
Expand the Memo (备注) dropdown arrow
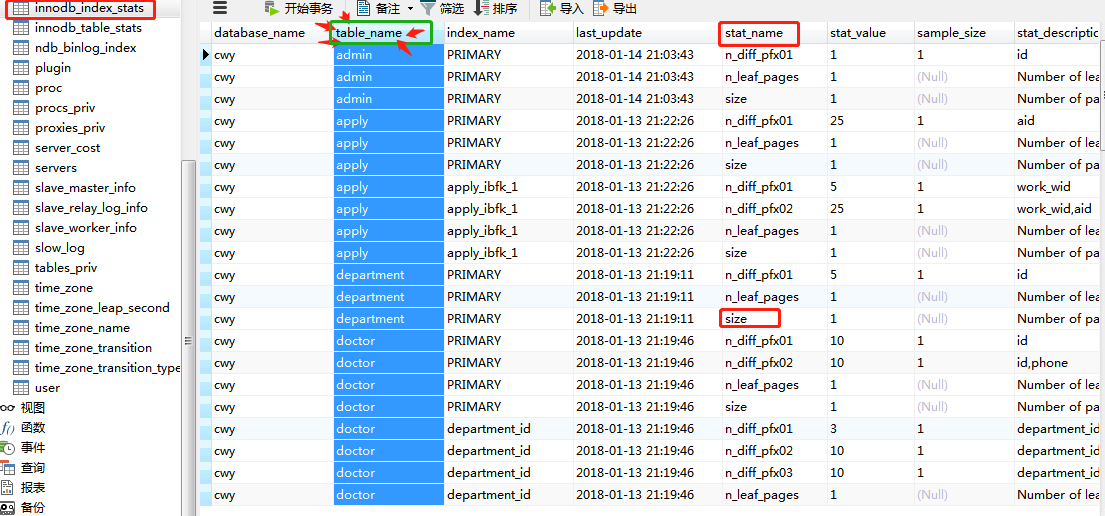coord(410,9)
